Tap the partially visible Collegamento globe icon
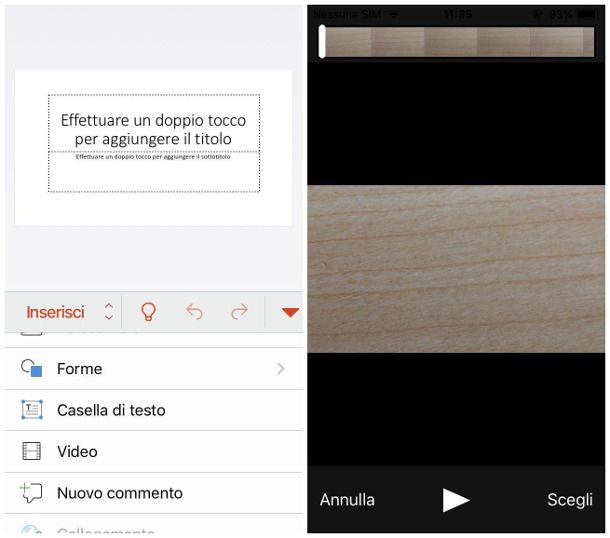This screenshot has height=538, width=610. tap(32, 531)
